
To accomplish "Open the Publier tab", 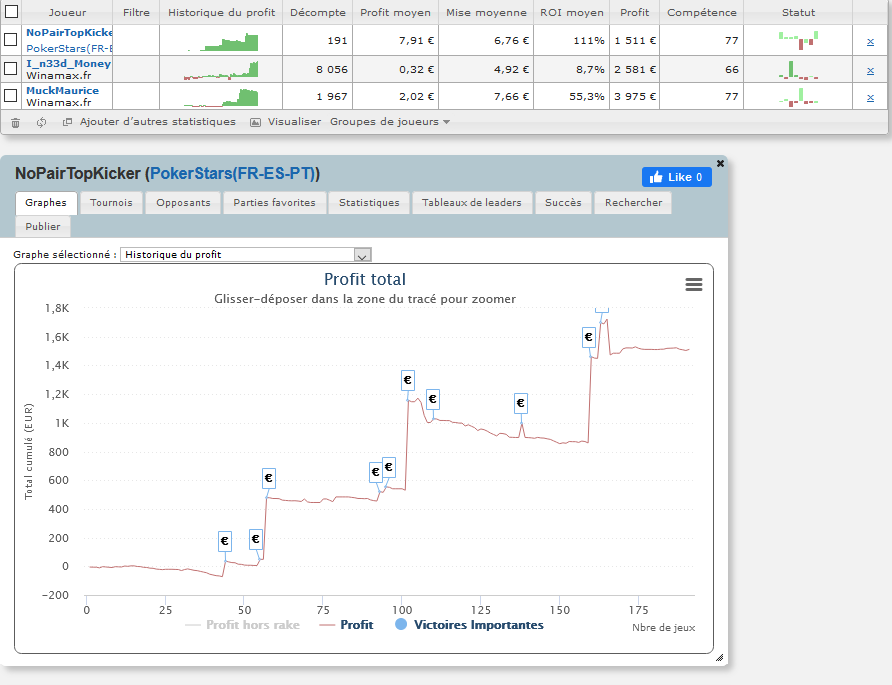I will point(43,226).
